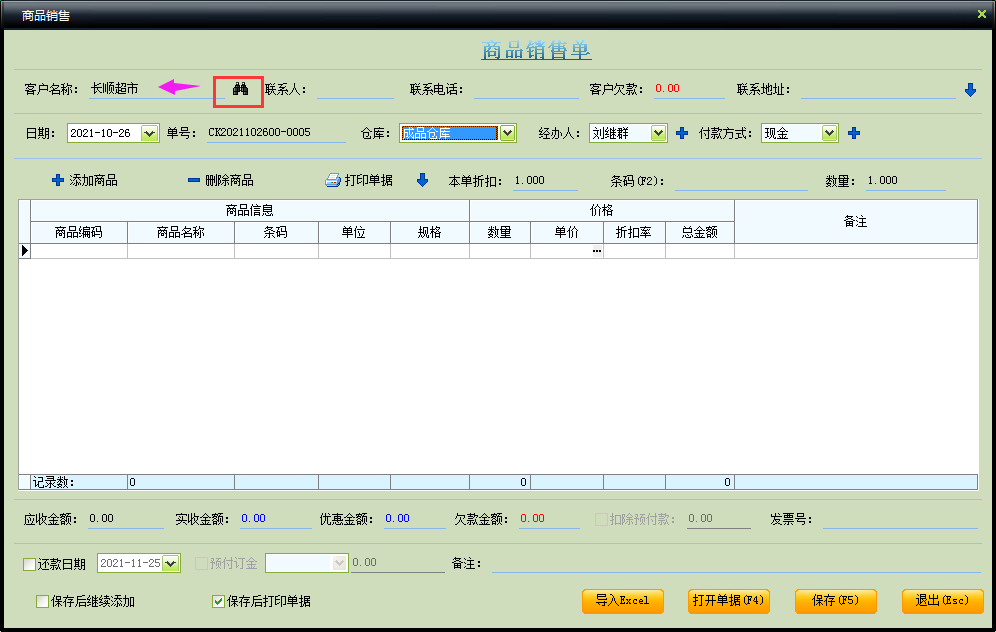The image size is (996, 632).
Task: Click the 退出(Esc) button
Action: [943, 601]
